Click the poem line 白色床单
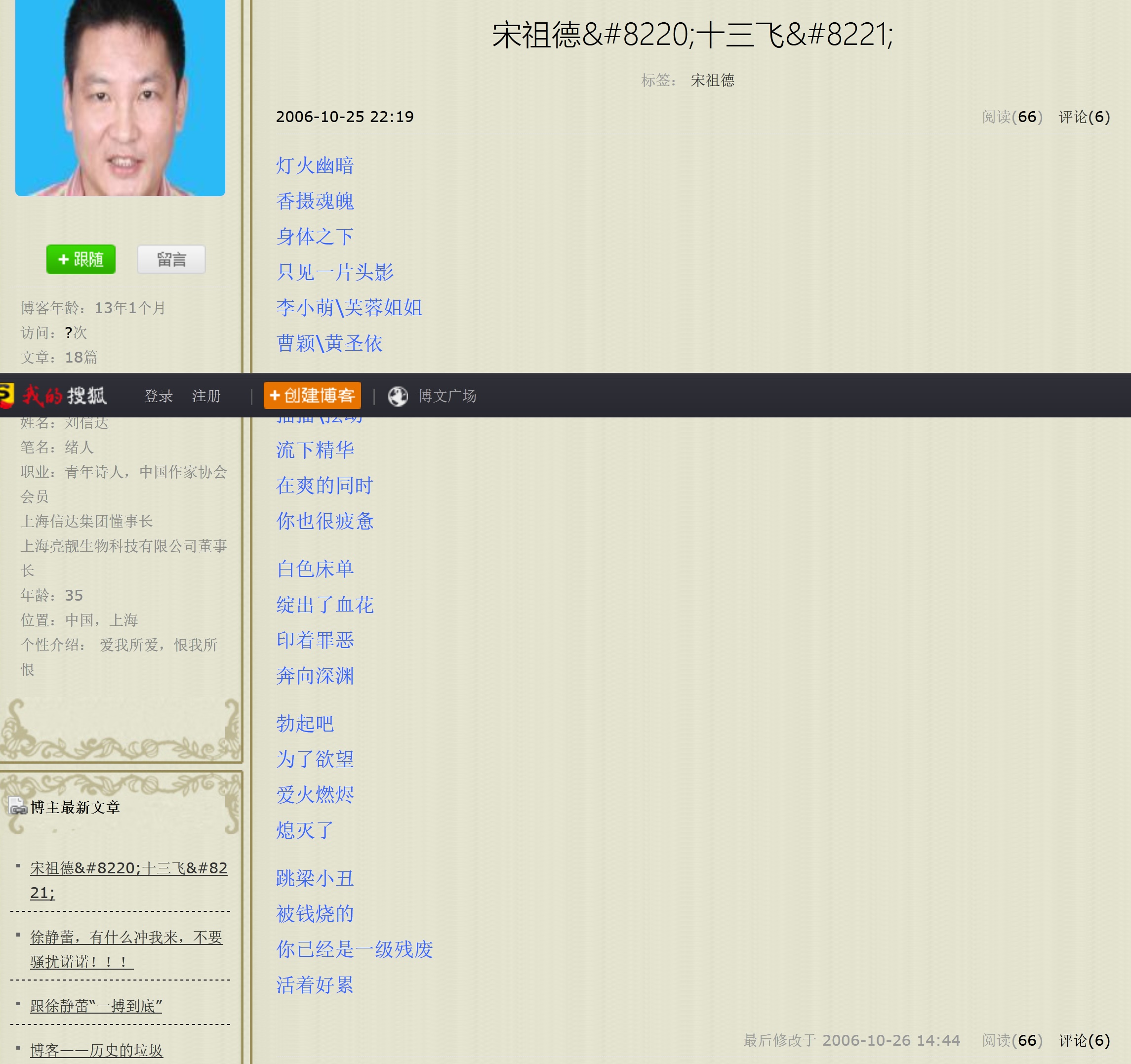This screenshot has height=1064, width=1131. [315, 569]
